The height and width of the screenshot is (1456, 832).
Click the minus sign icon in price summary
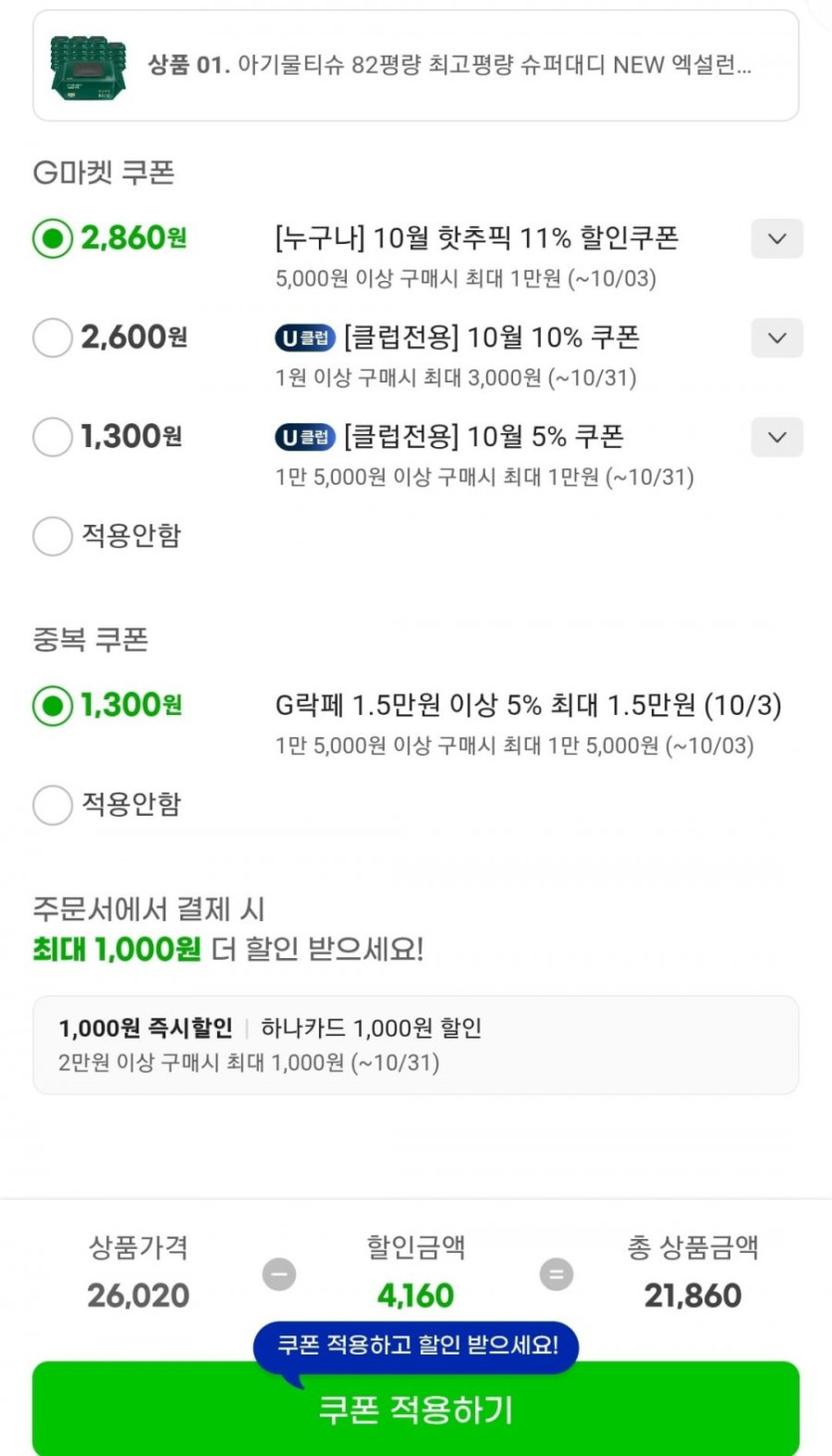pos(279,1274)
